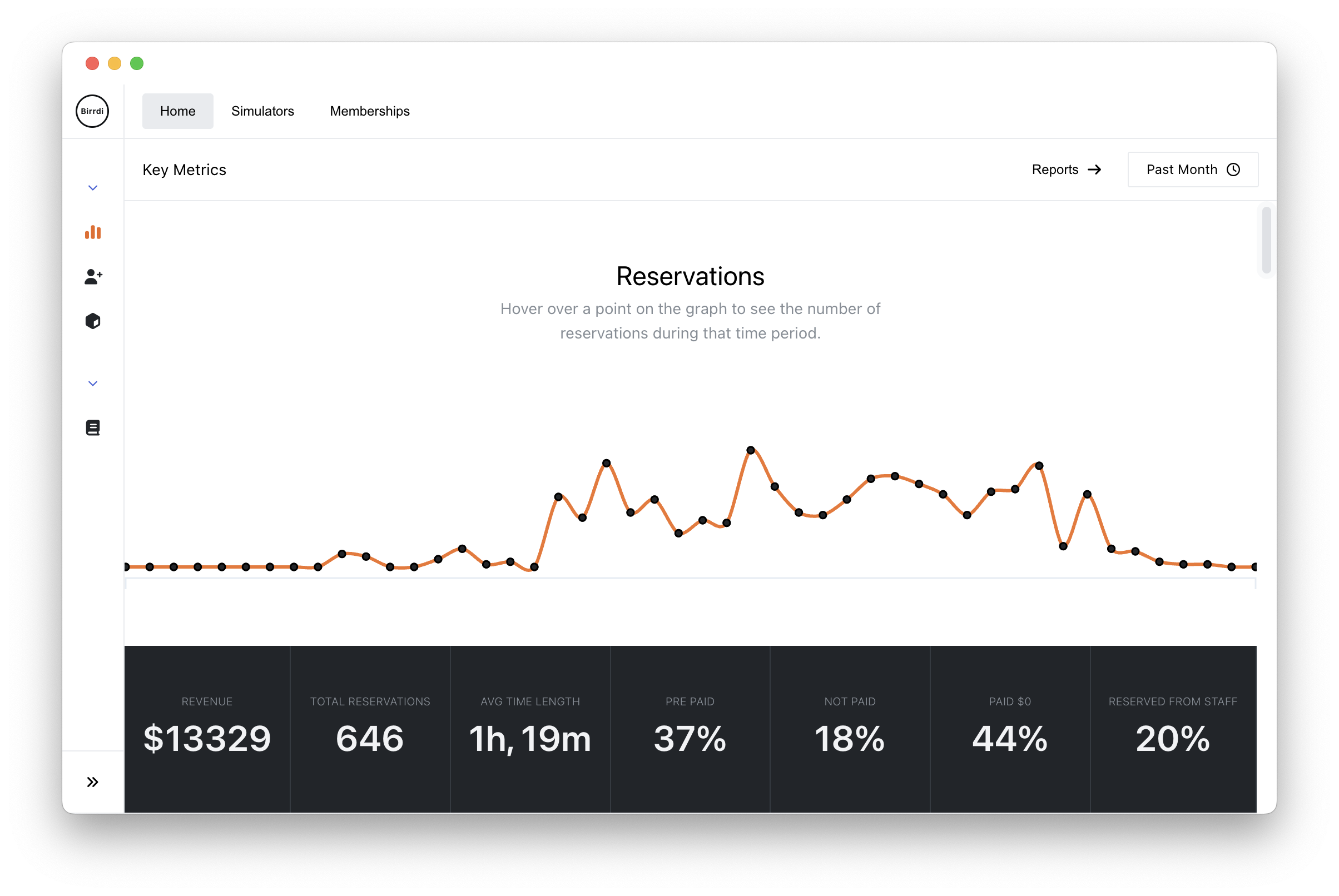Click the clock icon in Past Month
Viewport: 1339px width, 896px height.
coord(1233,170)
